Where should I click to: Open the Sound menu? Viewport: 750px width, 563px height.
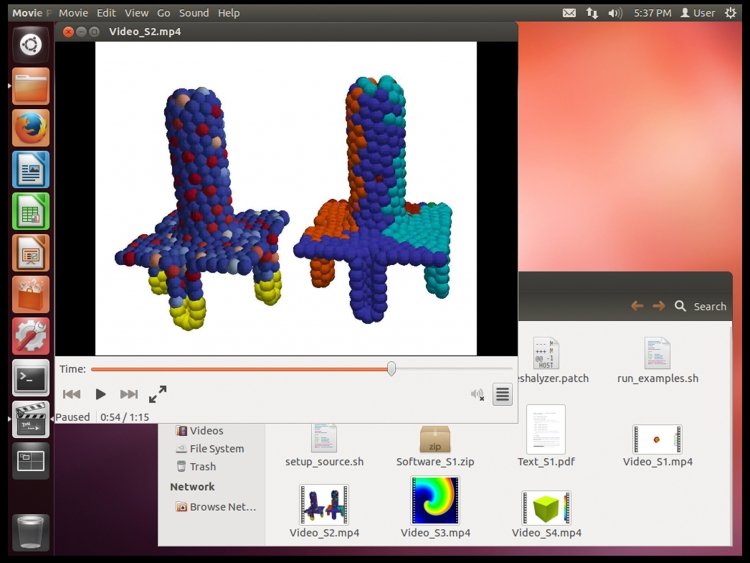pyautogui.click(x=194, y=13)
